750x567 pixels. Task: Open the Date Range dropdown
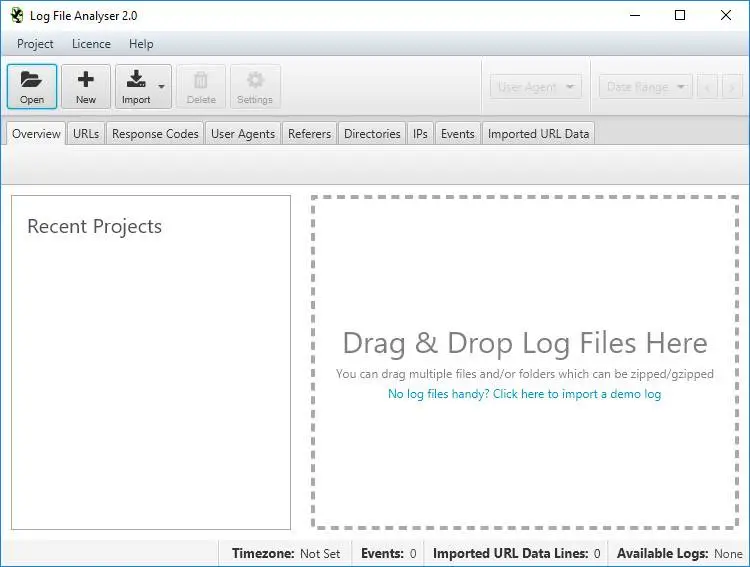646,87
